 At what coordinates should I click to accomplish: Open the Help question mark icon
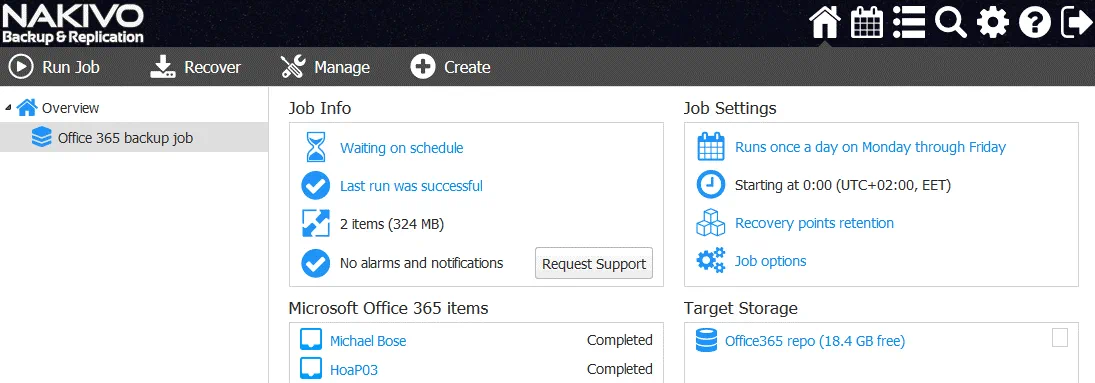[1034, 23]
